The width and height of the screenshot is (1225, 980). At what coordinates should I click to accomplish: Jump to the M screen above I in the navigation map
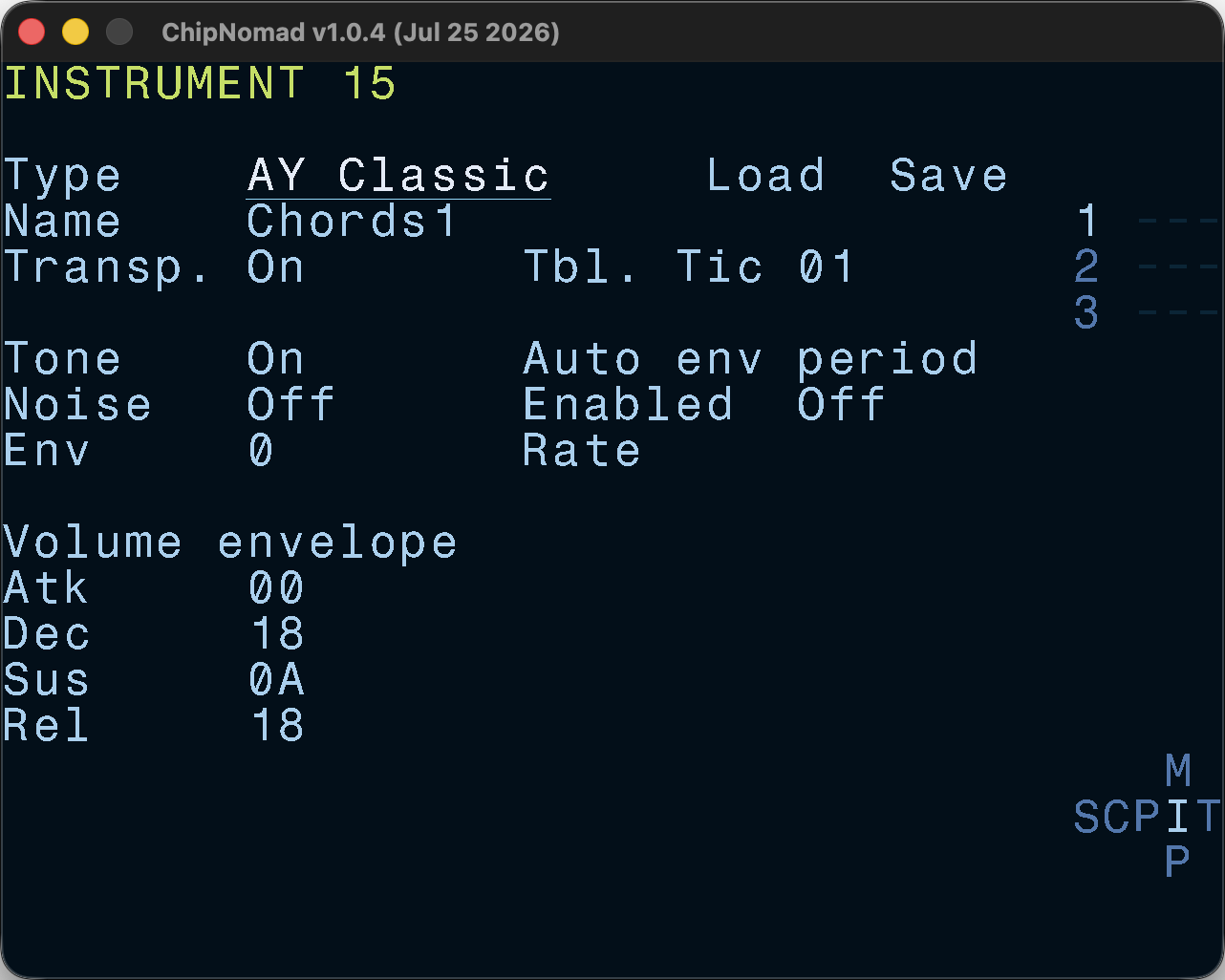pyautogui.click(x=1178, y=771)
